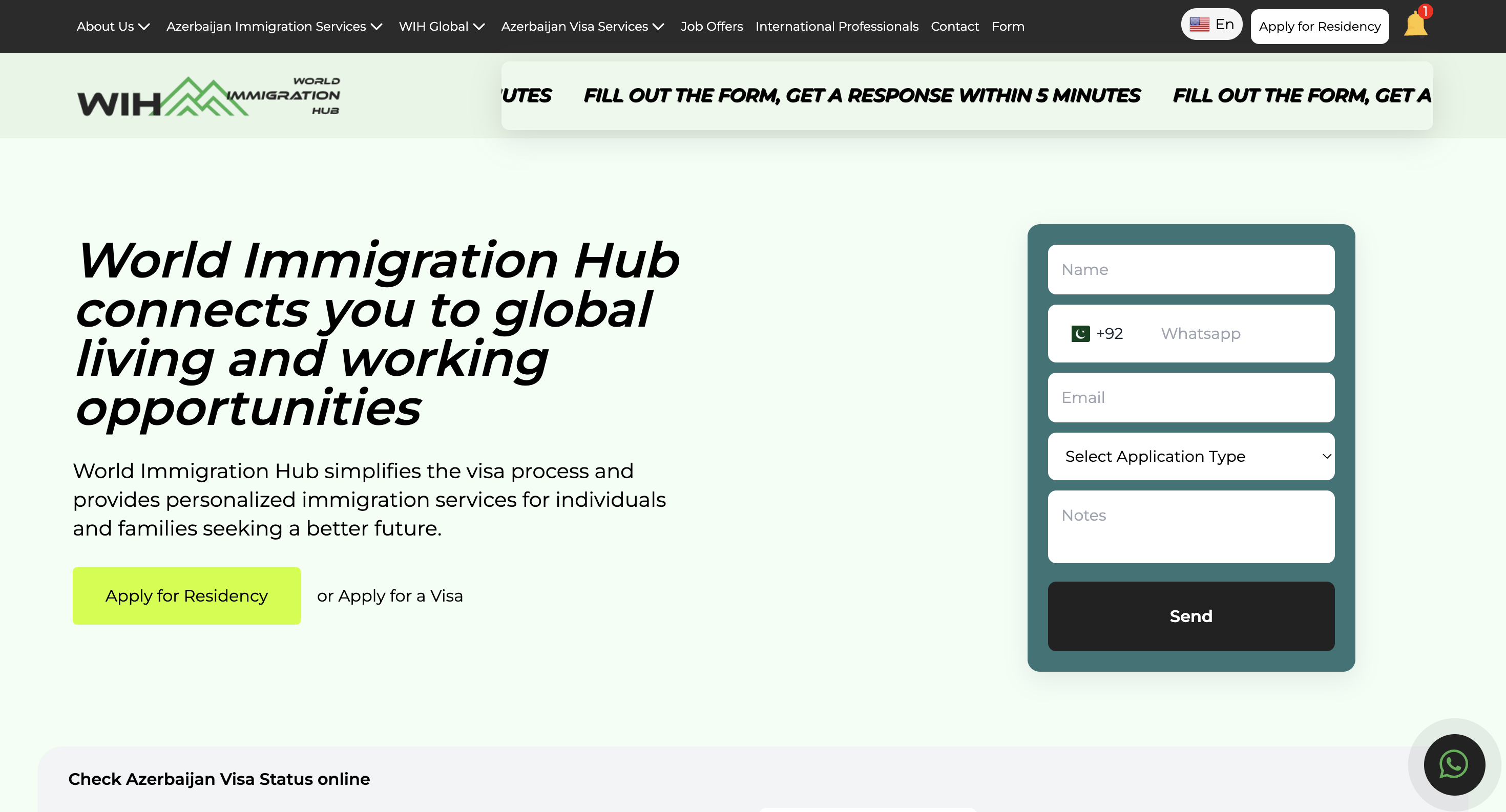Click the green Apply for Residency button
Screen dimensions: 1506x812
coord(186,595)
